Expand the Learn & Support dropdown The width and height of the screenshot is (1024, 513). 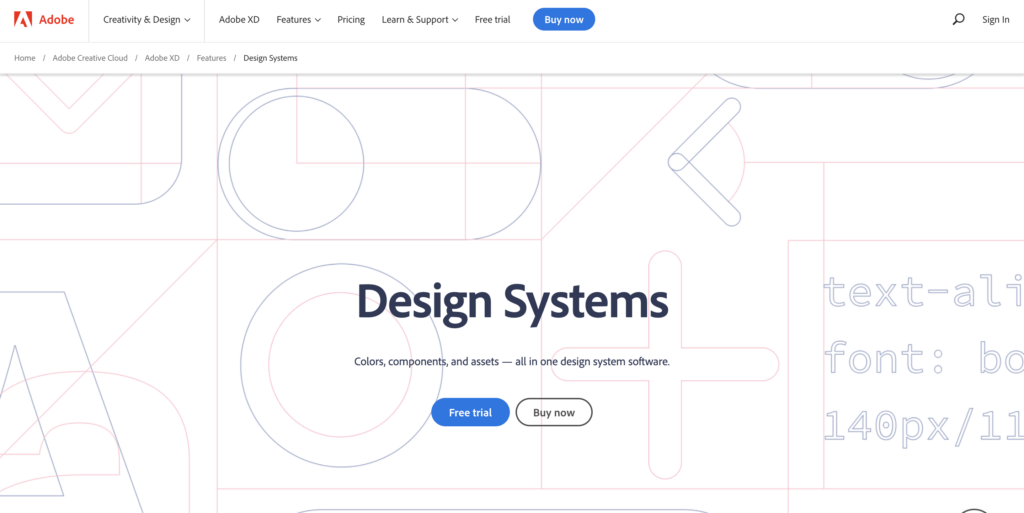(419, 20)
